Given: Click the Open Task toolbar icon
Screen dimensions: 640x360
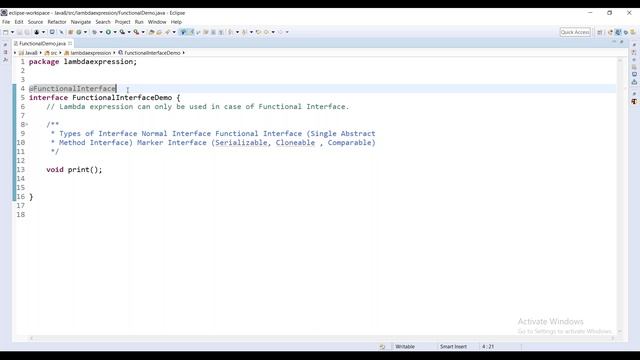Looking at the screenshot, I should point(159,32).
